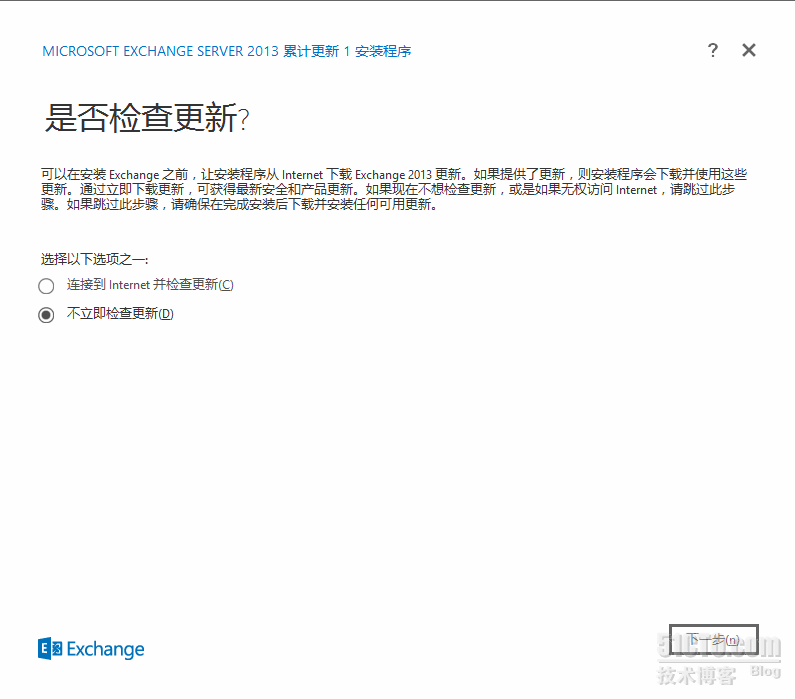Image resolution: width=795 pixels, height=699 pixels.
Task: Select 不立即检查更新 radio option
Action: point(46,315)
